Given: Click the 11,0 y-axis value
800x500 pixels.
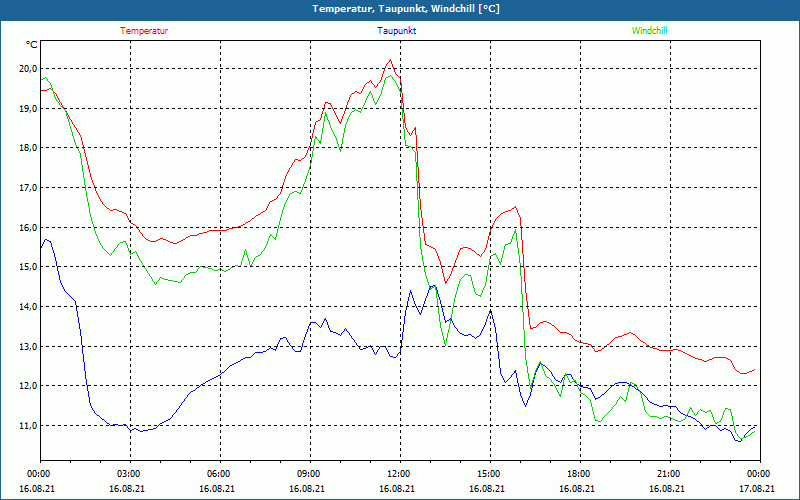Looking at the screenshot, I should pos(28,425).
